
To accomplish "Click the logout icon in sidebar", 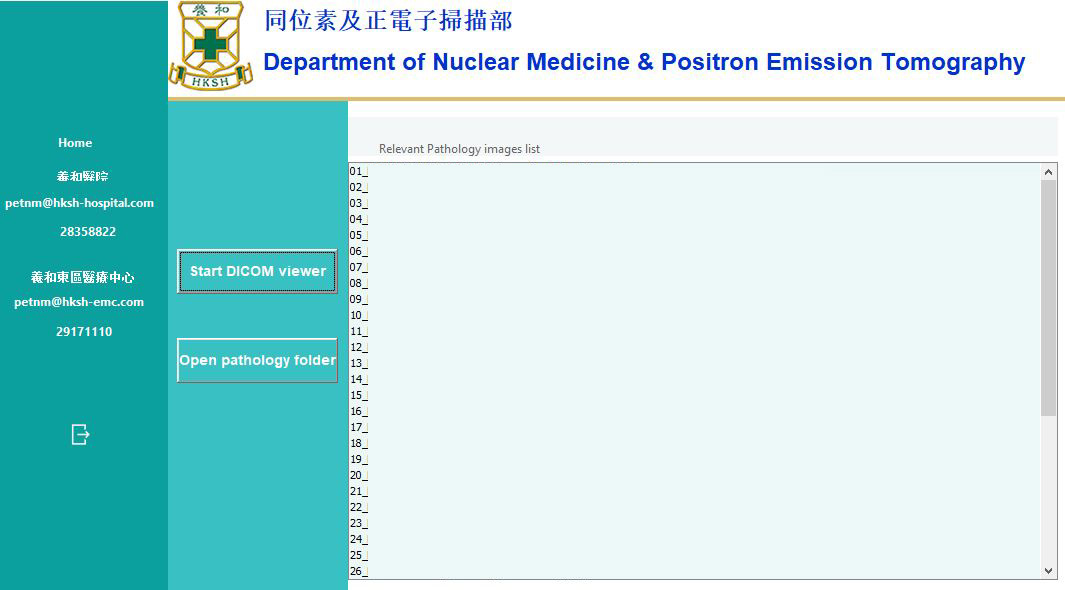I will 81,434.
